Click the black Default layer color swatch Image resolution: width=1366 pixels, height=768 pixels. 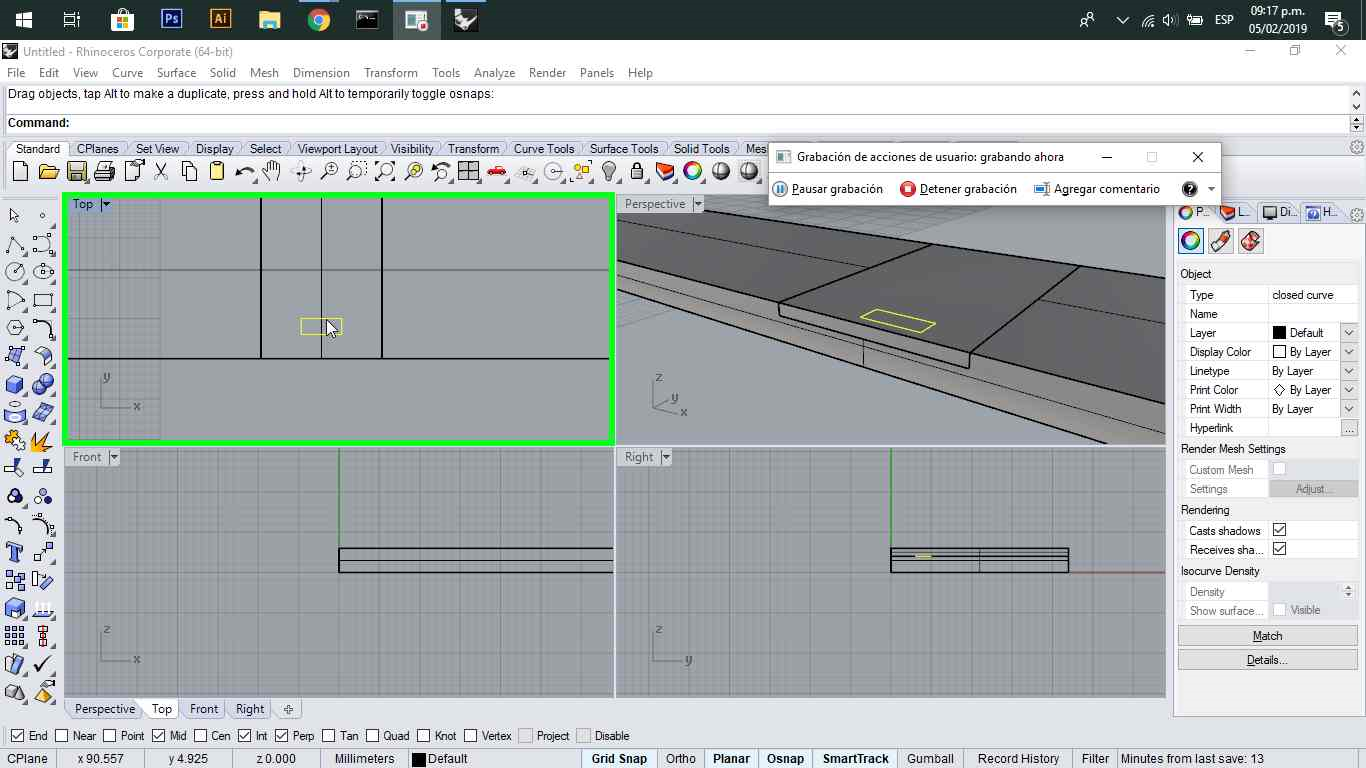pyautogui.click(x=419, y=759)
